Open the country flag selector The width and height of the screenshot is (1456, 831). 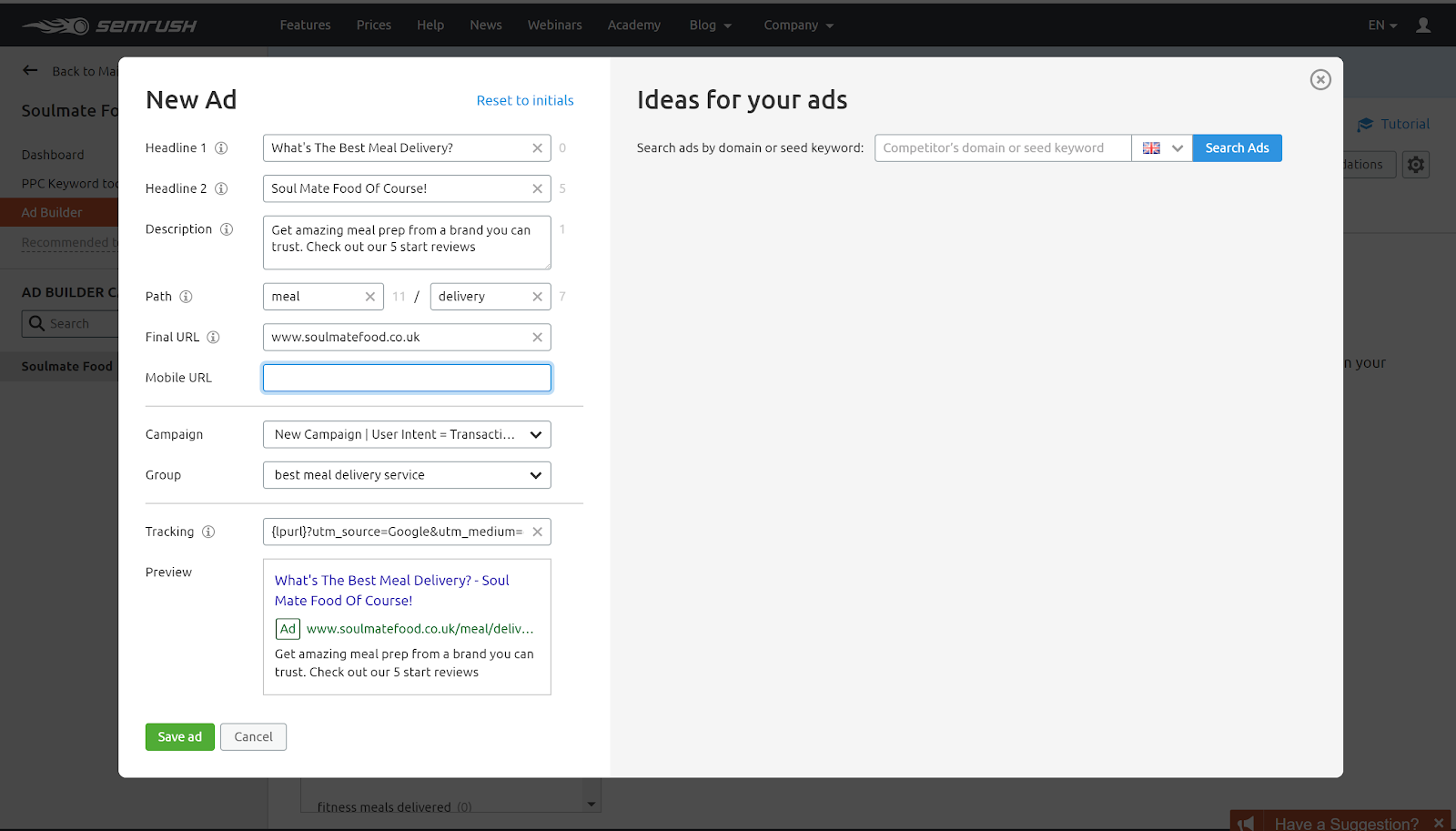pyautogui.click(x=1162, y=148)
